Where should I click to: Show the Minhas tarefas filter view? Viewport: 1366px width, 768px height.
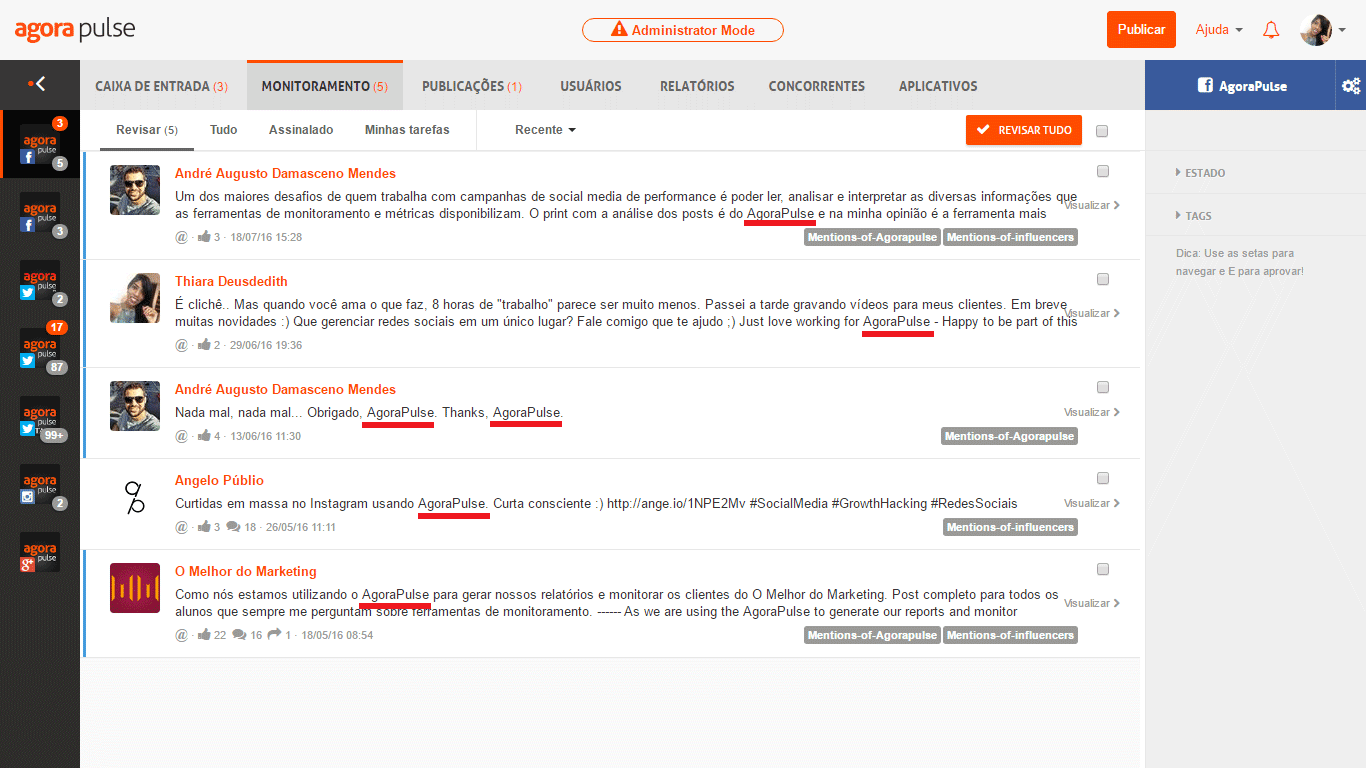click(407, 130)
